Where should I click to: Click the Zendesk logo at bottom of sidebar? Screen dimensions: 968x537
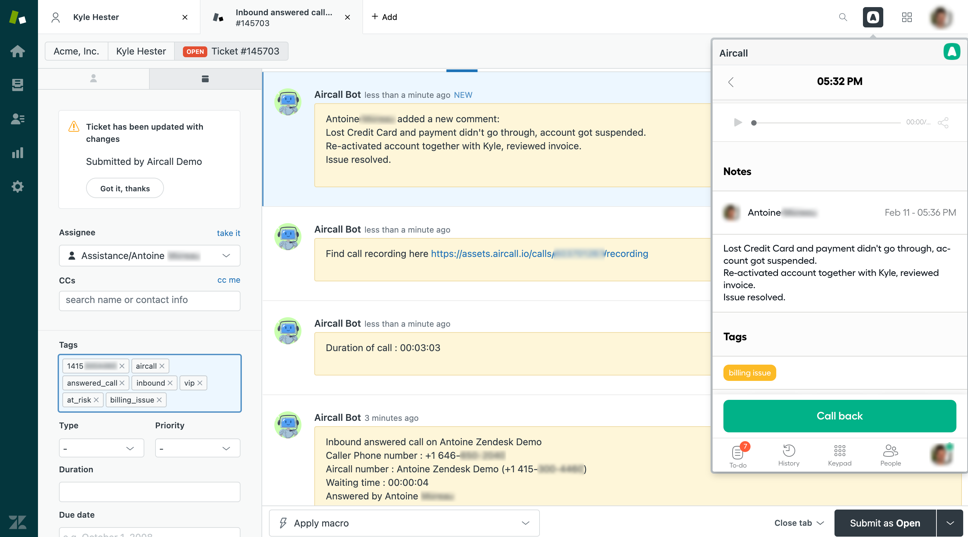tap(17, 522)
